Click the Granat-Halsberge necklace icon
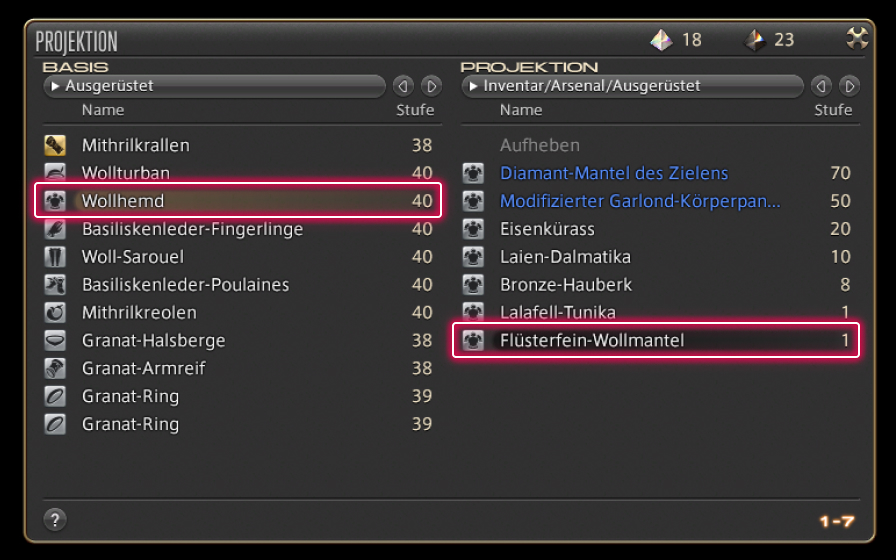Image resolution: width=896 pixels, height=560 pixels. tap(55, 341)
